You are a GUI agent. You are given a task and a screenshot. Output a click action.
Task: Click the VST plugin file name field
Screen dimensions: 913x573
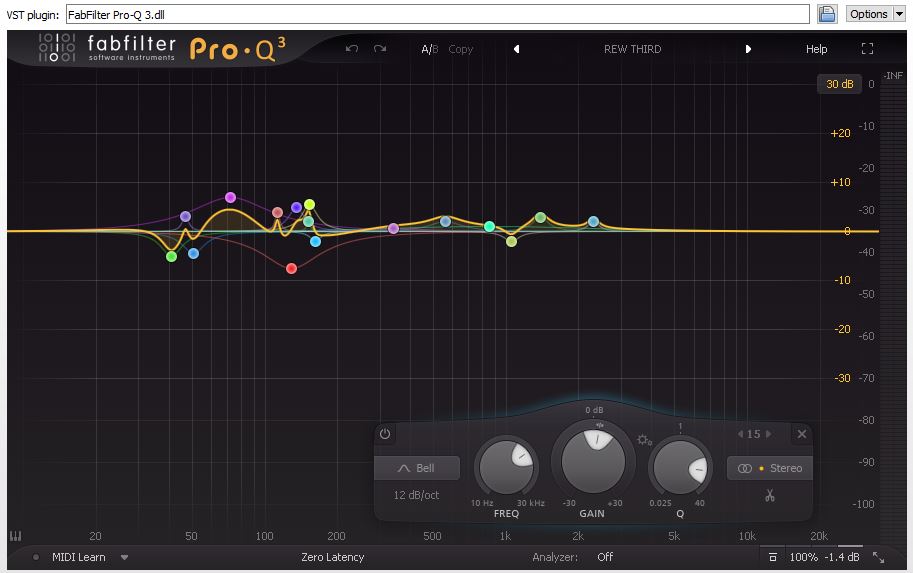437,15
